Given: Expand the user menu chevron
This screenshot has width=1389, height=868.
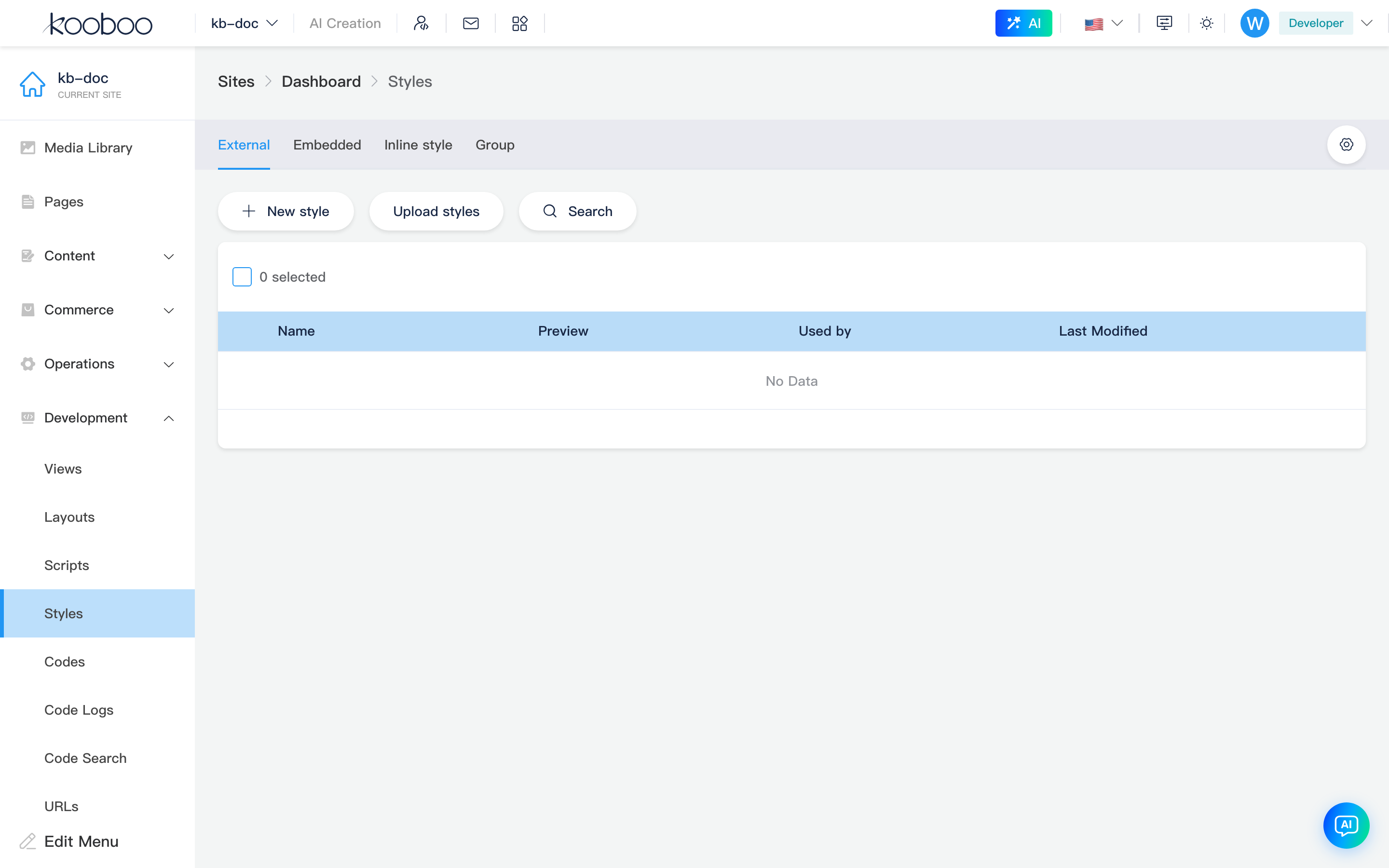Looking at the screenshot, I should click(1367, 24).
